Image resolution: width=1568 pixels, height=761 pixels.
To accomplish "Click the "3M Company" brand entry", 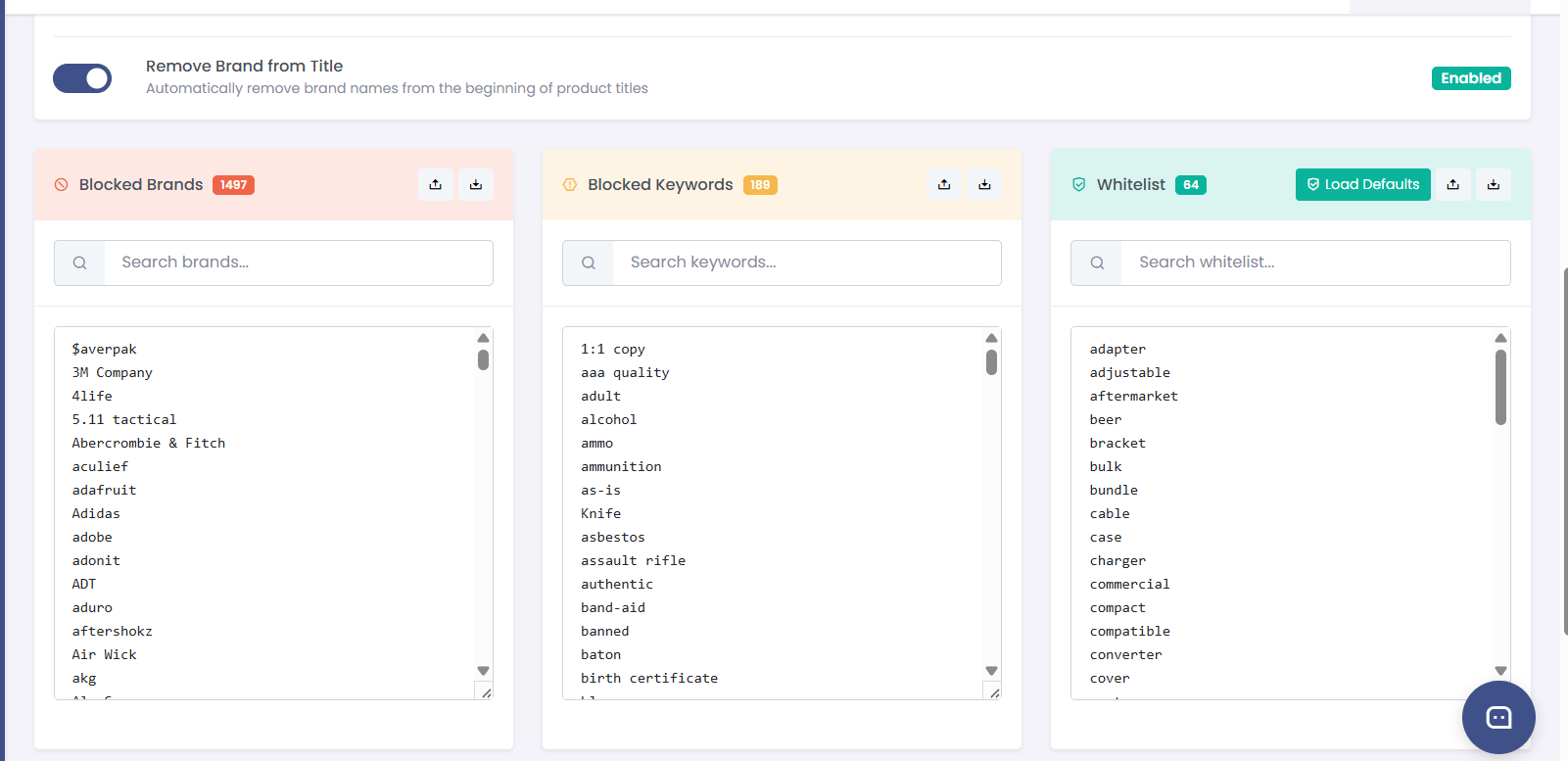I will tap(112, 373).
